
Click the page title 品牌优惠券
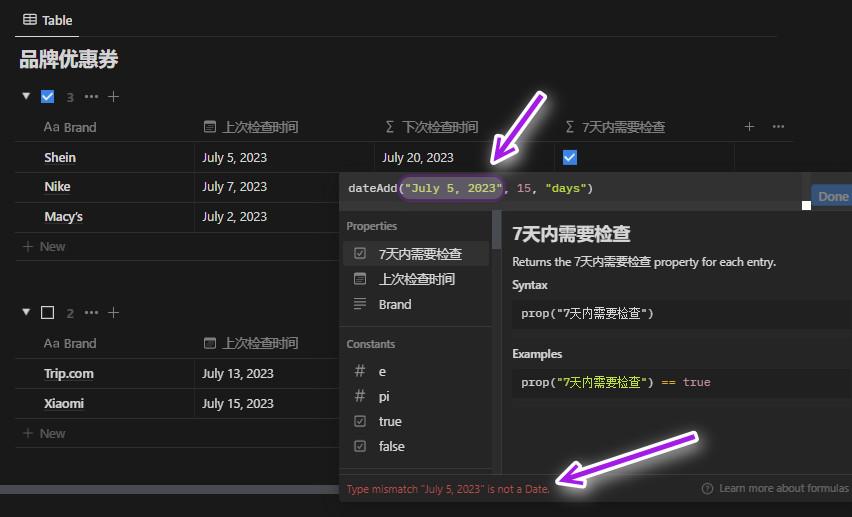tap(68, 59)
